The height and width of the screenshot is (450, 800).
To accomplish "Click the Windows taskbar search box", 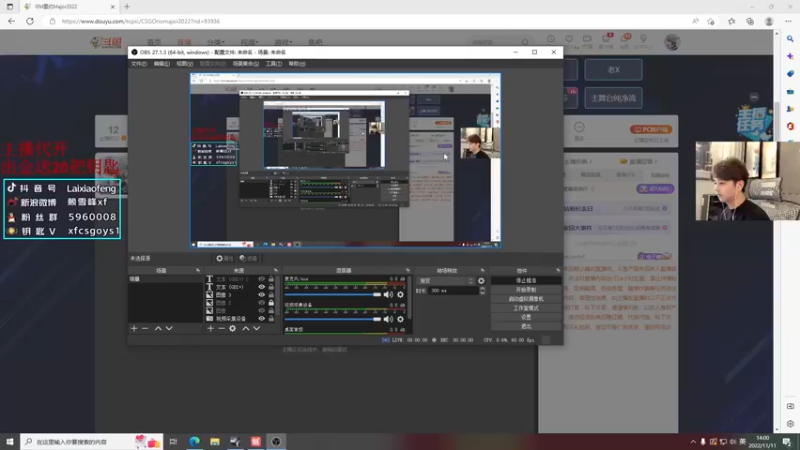I will coord(92,441).
